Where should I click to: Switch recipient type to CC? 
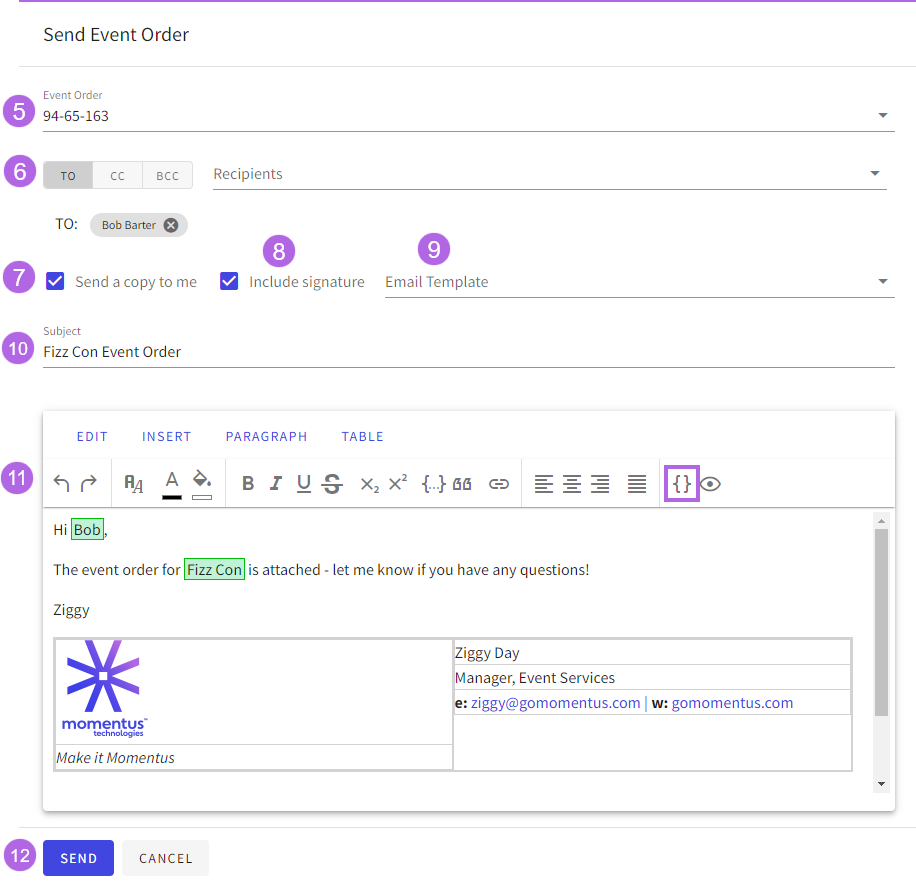point(118,176)
